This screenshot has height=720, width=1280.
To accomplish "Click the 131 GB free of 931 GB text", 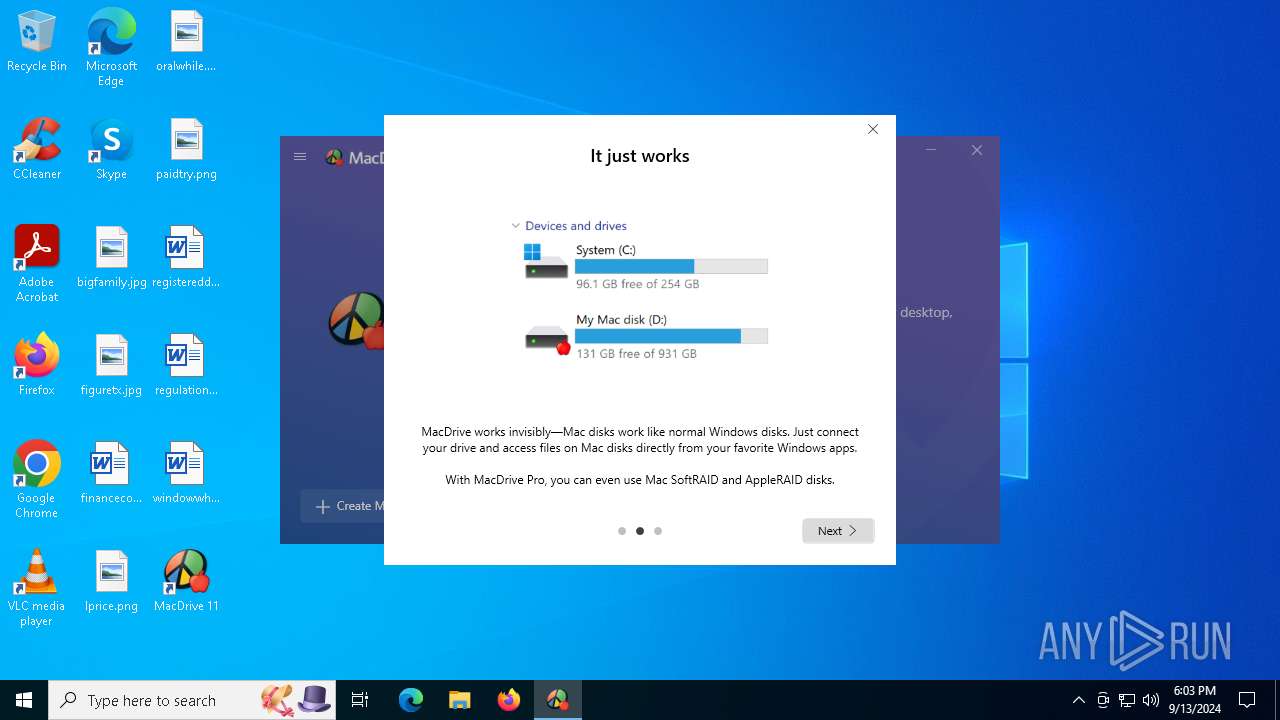I will 636,354.
